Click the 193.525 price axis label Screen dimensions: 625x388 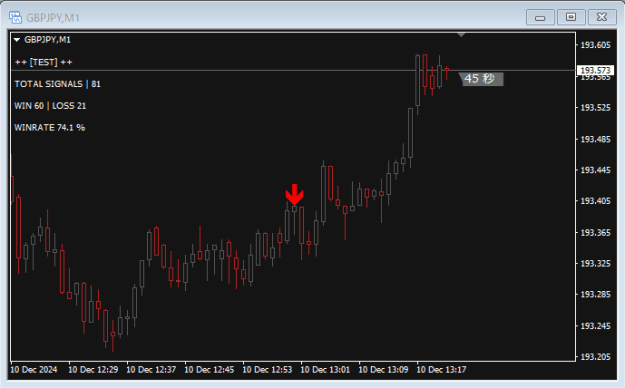pos(595,108)
